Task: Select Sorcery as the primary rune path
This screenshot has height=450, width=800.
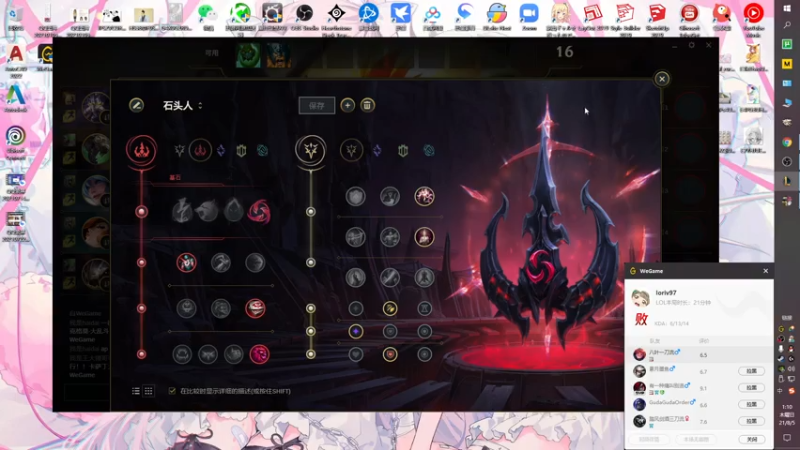Action: (221, 151)
